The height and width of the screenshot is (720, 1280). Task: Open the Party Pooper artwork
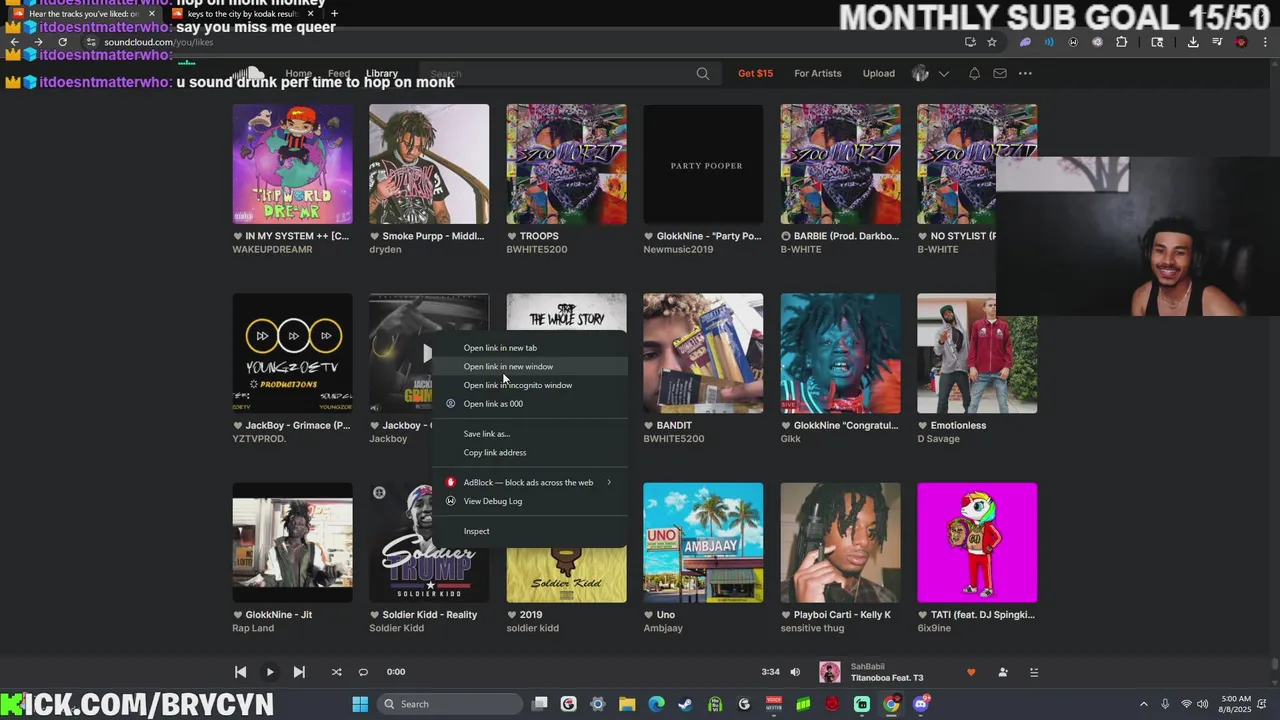click(703, 164)
